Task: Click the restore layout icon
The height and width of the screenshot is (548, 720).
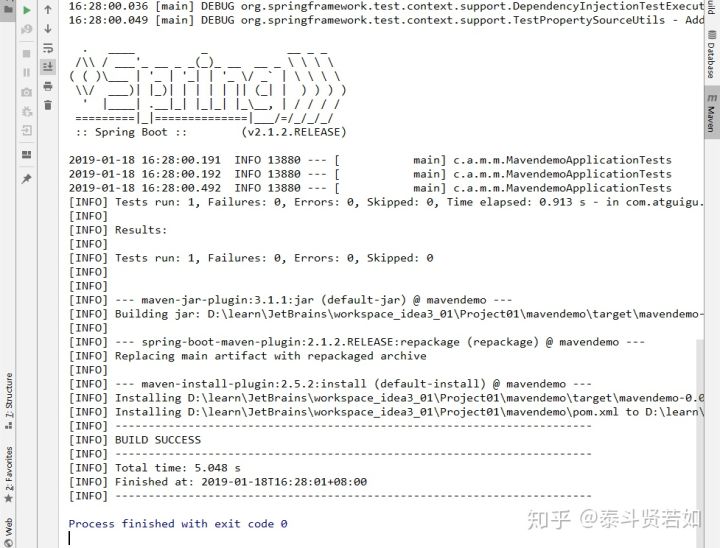Action: coord(27,154)
